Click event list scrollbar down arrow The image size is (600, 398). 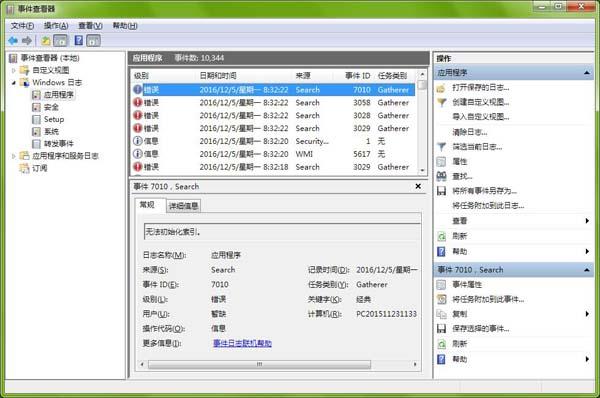coord(422,170)
